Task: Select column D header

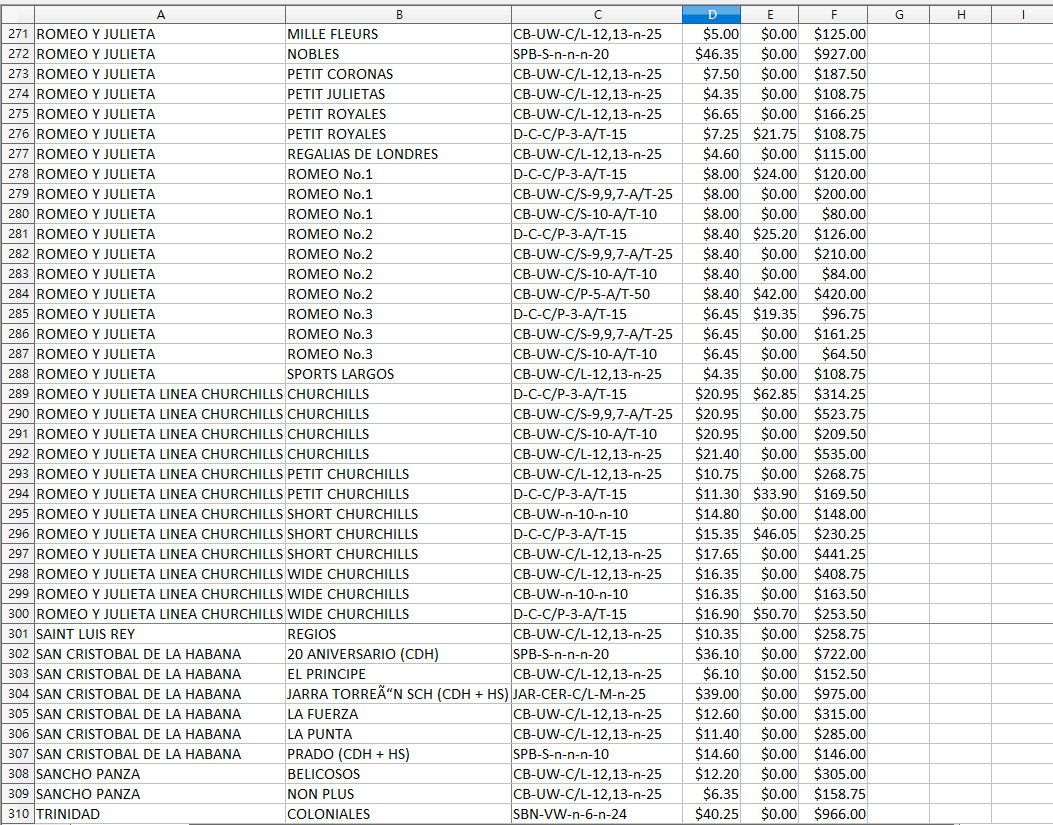Action: point(711,14)
